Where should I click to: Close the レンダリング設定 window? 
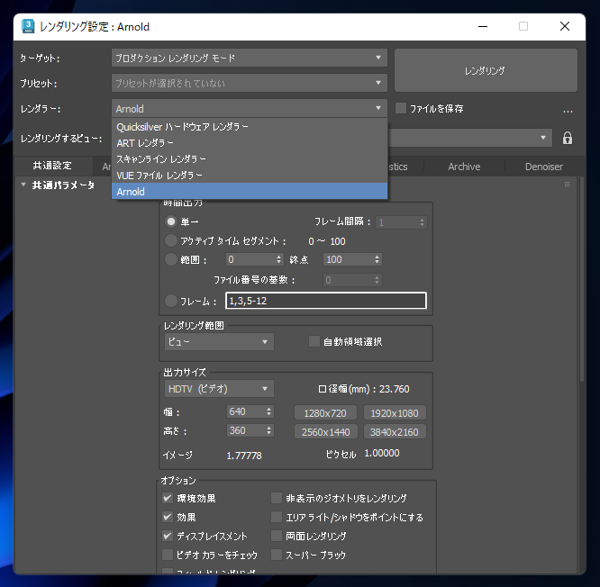coord(565,26)
